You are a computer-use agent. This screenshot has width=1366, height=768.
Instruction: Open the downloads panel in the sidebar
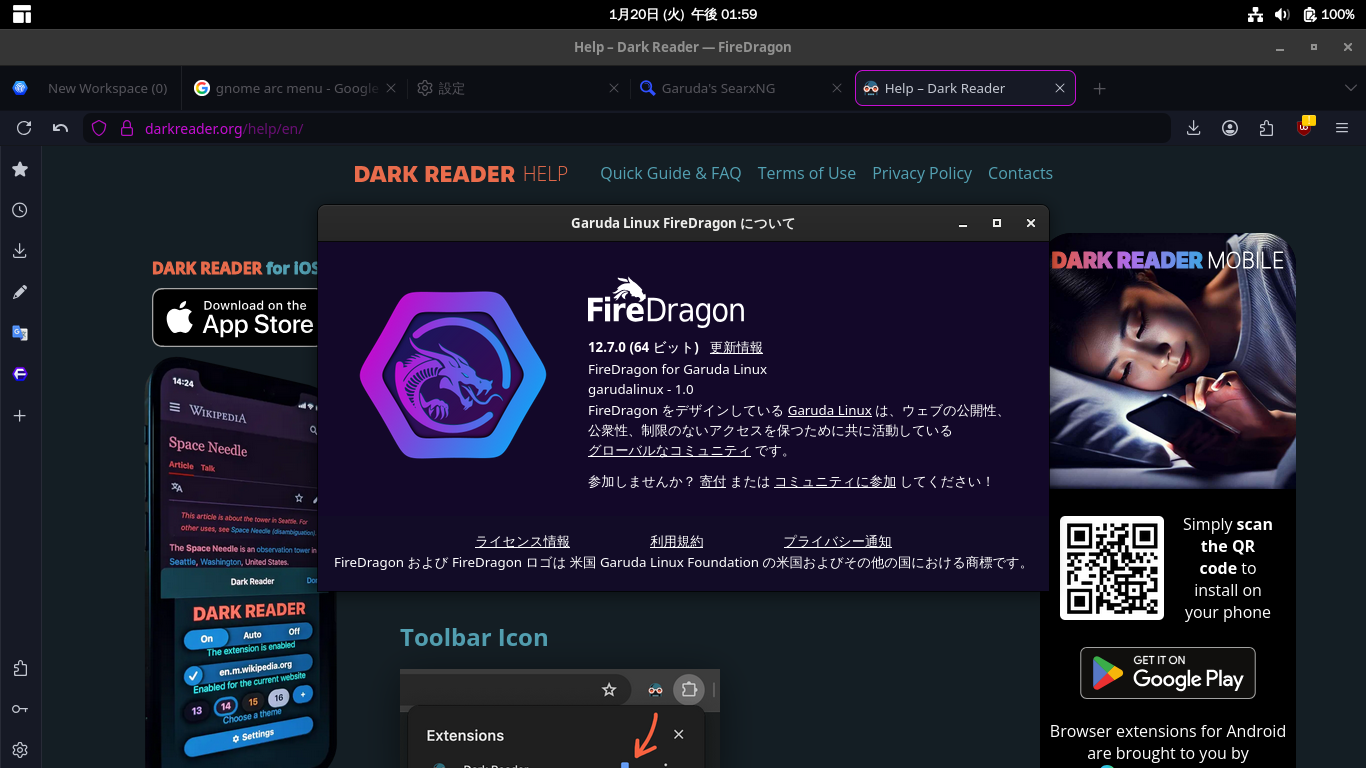[x=20, y=251]
